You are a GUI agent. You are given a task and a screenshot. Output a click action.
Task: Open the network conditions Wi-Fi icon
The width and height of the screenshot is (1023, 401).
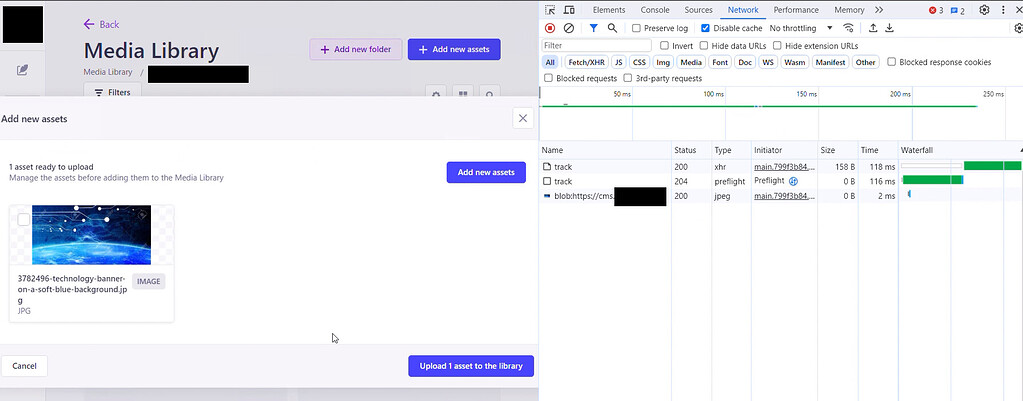(x=849, y=28)
